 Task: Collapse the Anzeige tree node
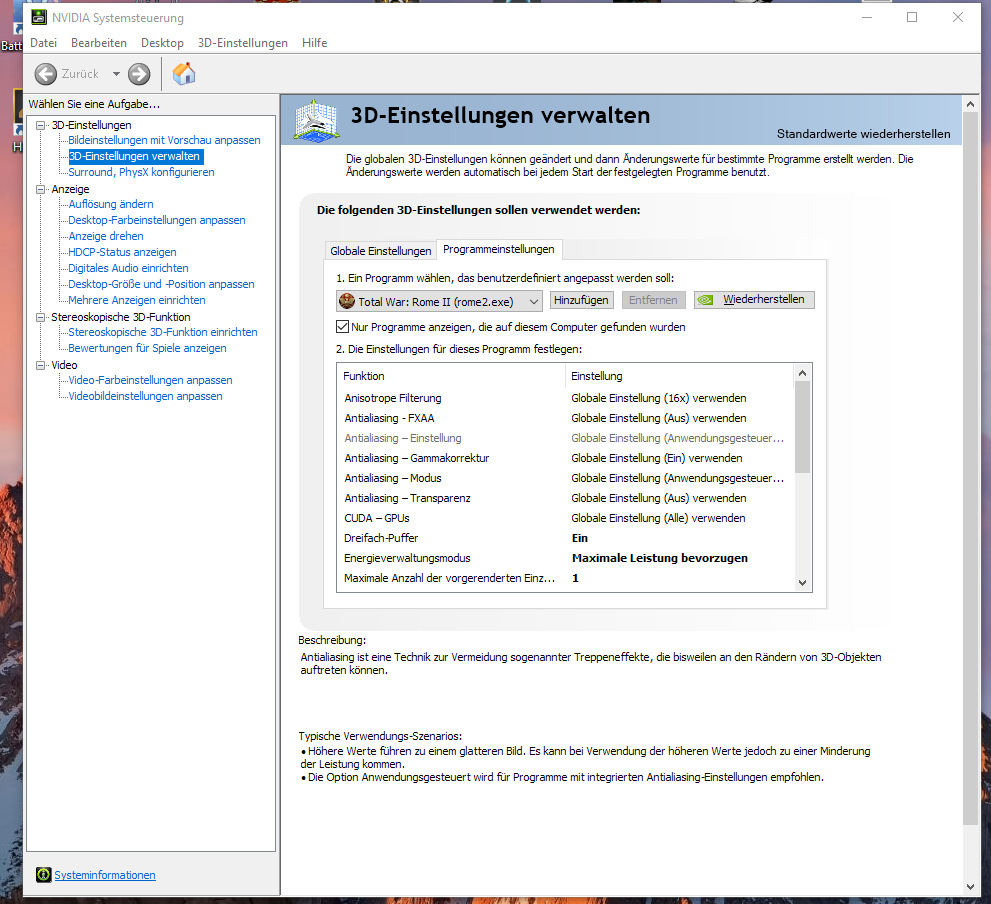(41, 189)
